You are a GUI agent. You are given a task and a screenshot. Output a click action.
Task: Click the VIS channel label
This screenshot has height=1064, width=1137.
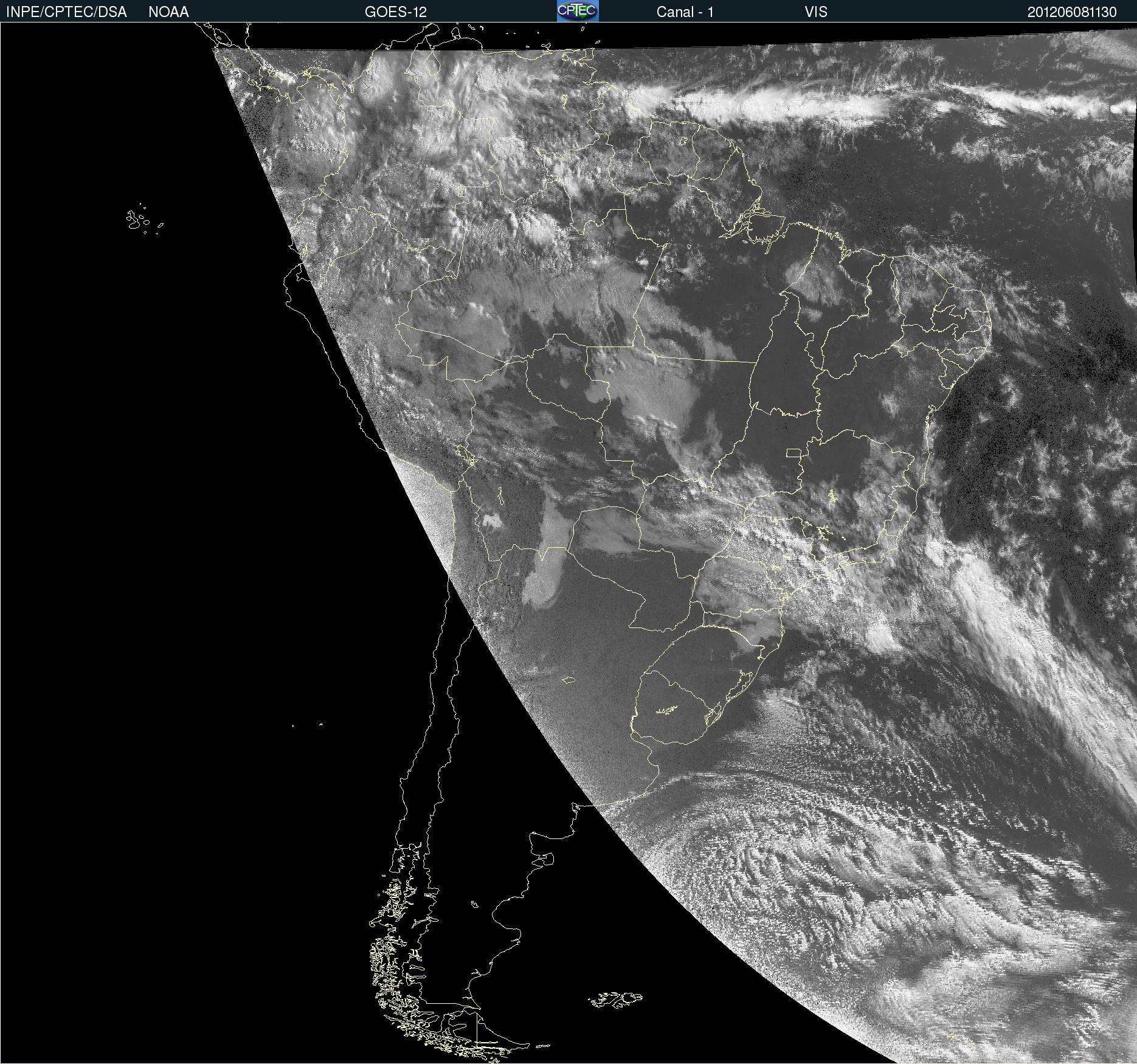[816, 12]
